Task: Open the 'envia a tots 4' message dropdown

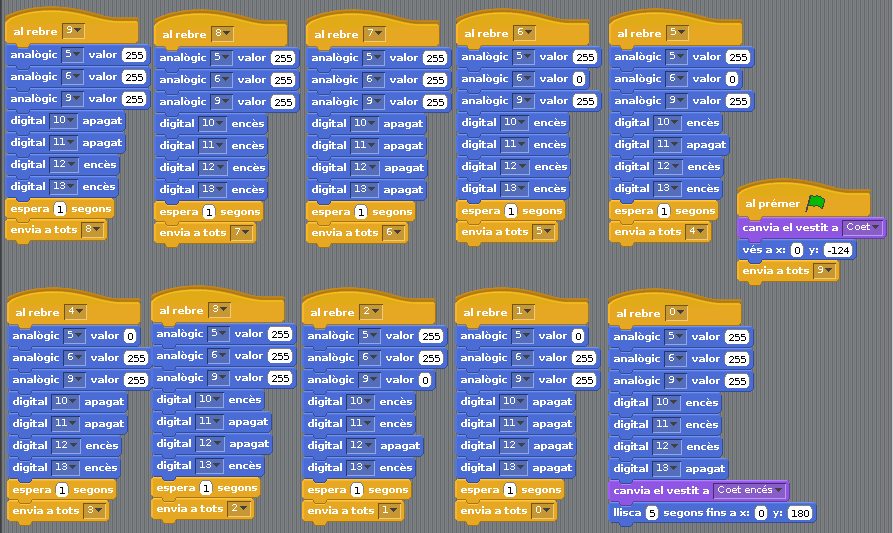Action: 697,231
